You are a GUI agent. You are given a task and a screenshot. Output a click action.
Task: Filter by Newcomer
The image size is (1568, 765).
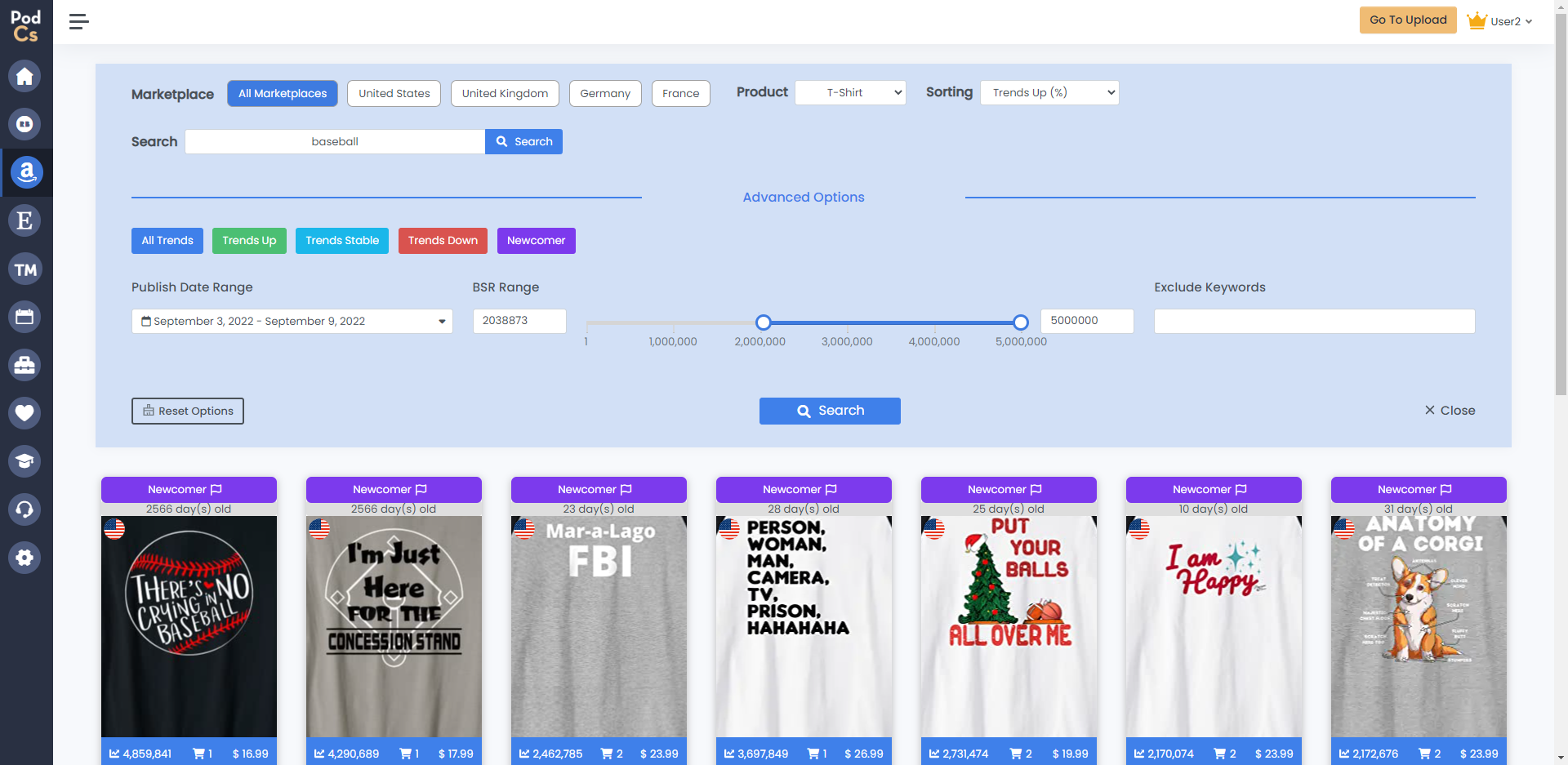pyautogui.click(x=537, y=241)
